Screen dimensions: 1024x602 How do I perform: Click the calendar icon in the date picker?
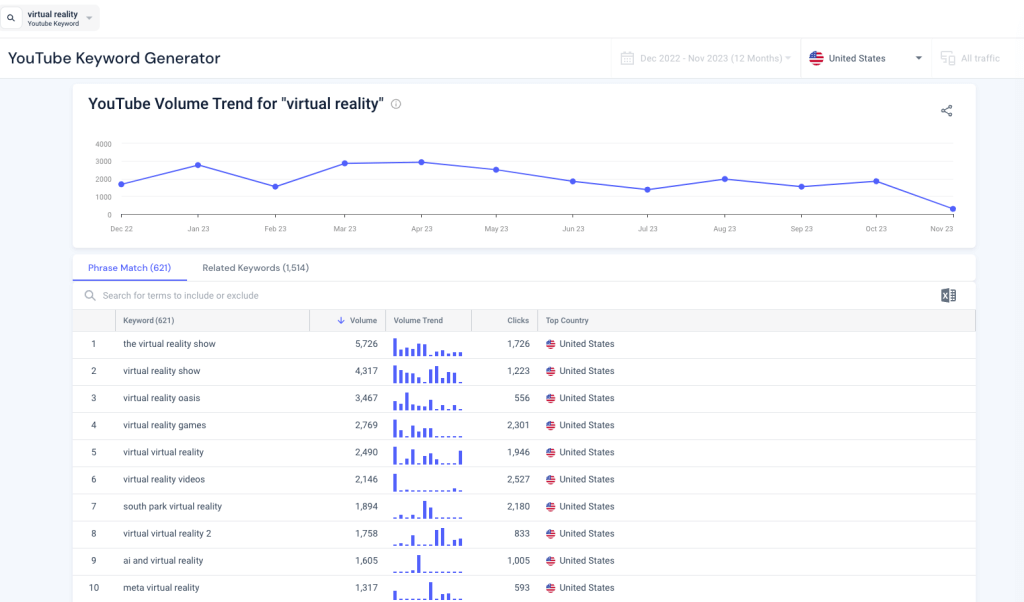625,58
